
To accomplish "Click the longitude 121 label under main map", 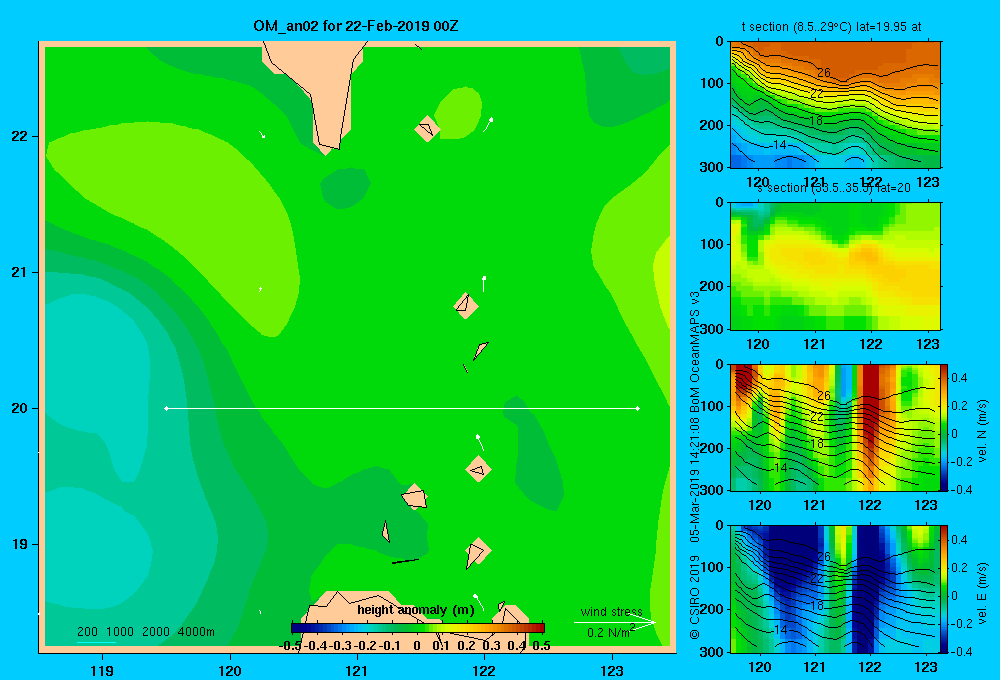I will [x=357, y=670].
